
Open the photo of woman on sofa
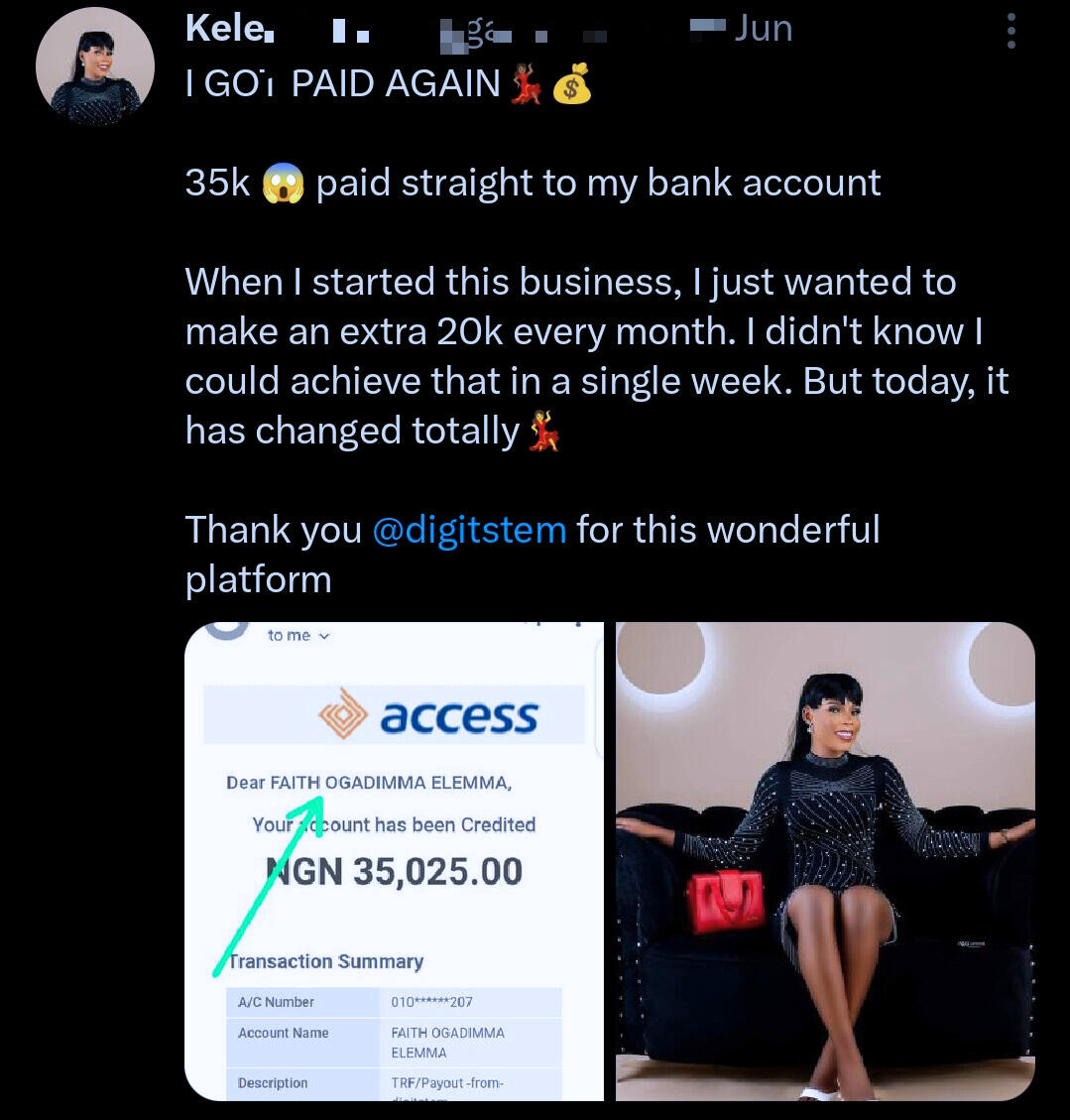click(x=825, y=861)
